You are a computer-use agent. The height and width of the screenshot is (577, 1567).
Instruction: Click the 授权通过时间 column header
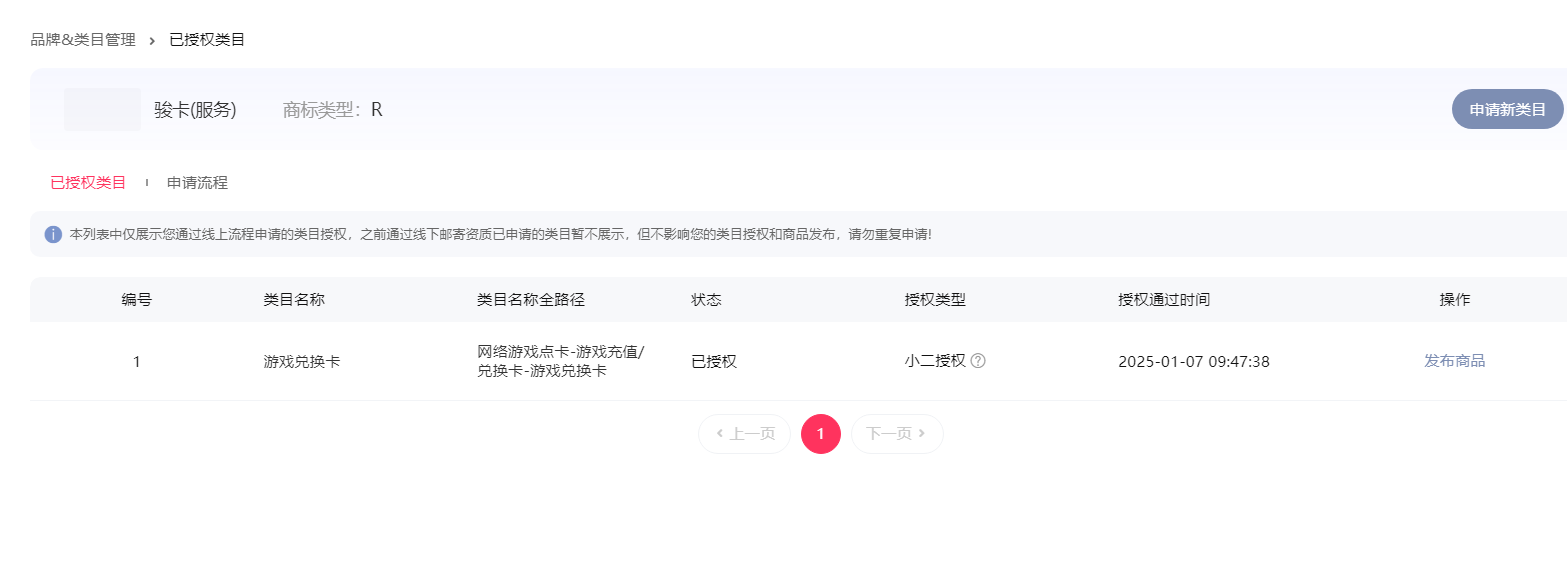[x=1164, y=300]
